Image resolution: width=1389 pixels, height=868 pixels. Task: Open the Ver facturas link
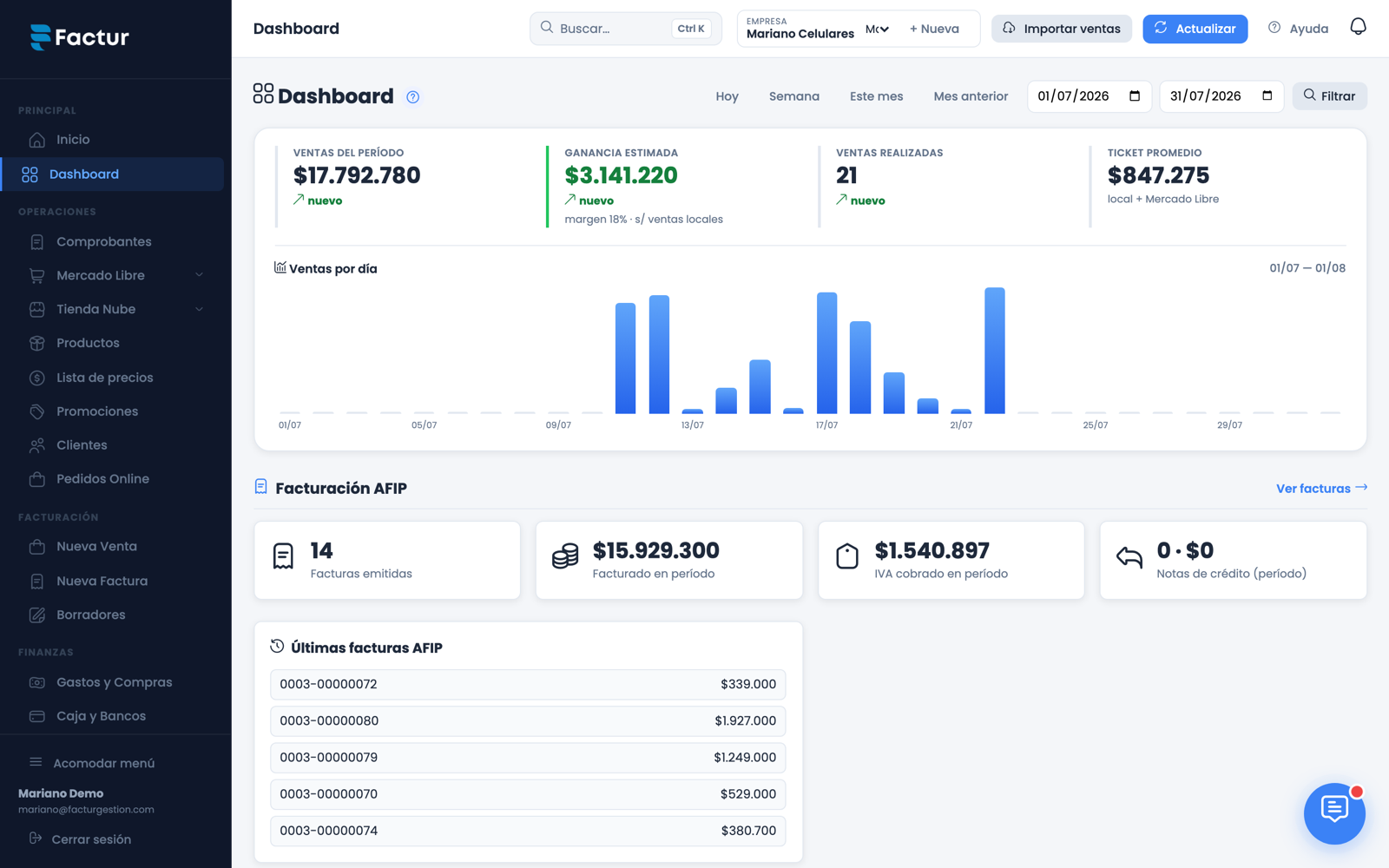point(1321,489)
